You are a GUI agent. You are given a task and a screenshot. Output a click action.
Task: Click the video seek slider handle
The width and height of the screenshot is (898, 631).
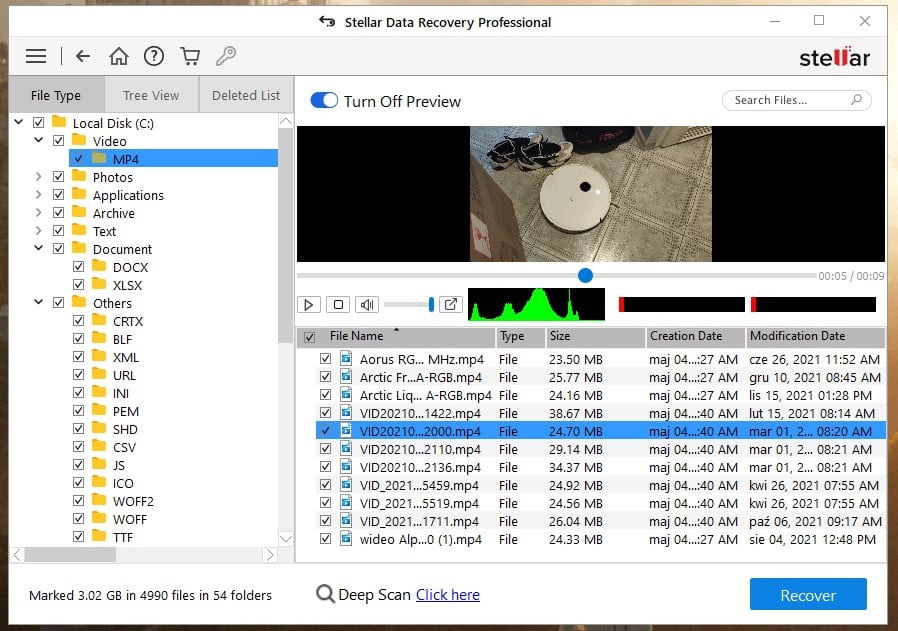click(x=585, y=275)
